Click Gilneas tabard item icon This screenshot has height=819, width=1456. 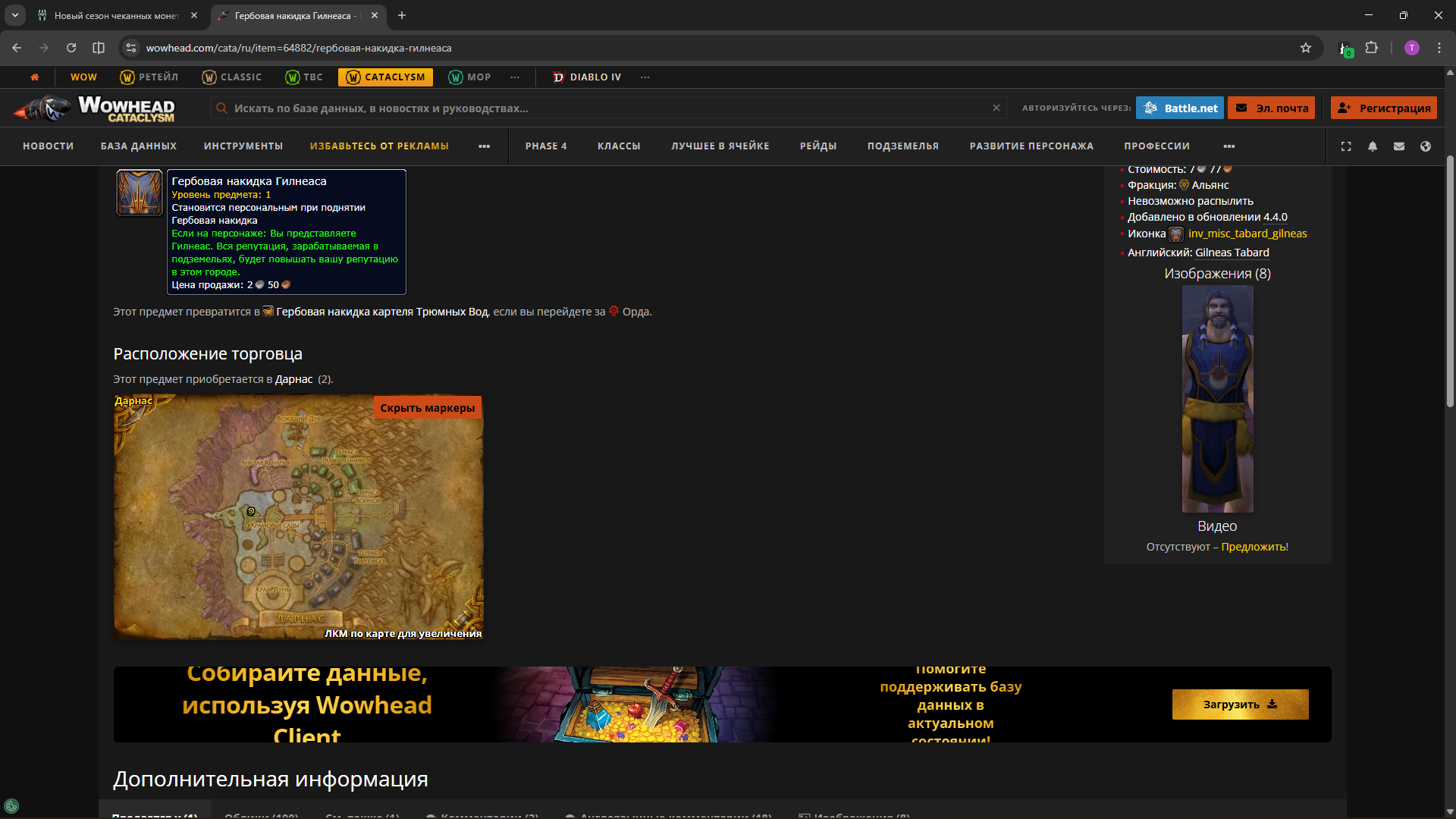point(140,193)
